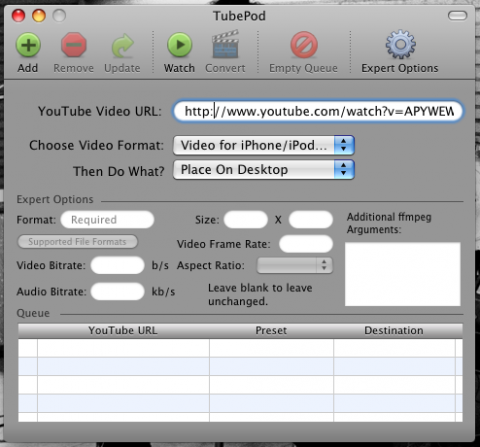The image size is (480, 447).
Task: Click the red close window button
Action: coord(18,15)
